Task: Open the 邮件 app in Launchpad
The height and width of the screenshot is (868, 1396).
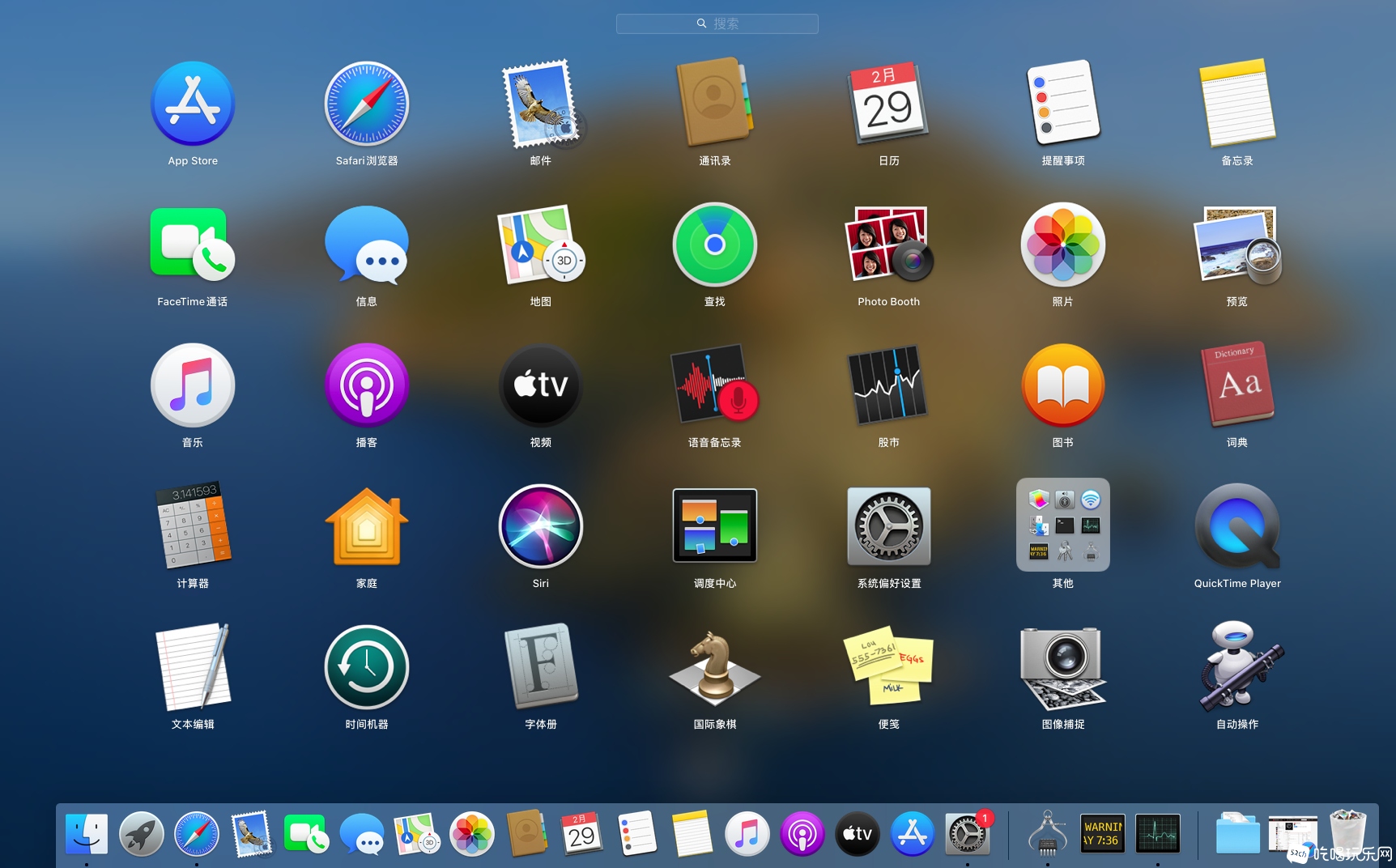Action: (541, 104)
